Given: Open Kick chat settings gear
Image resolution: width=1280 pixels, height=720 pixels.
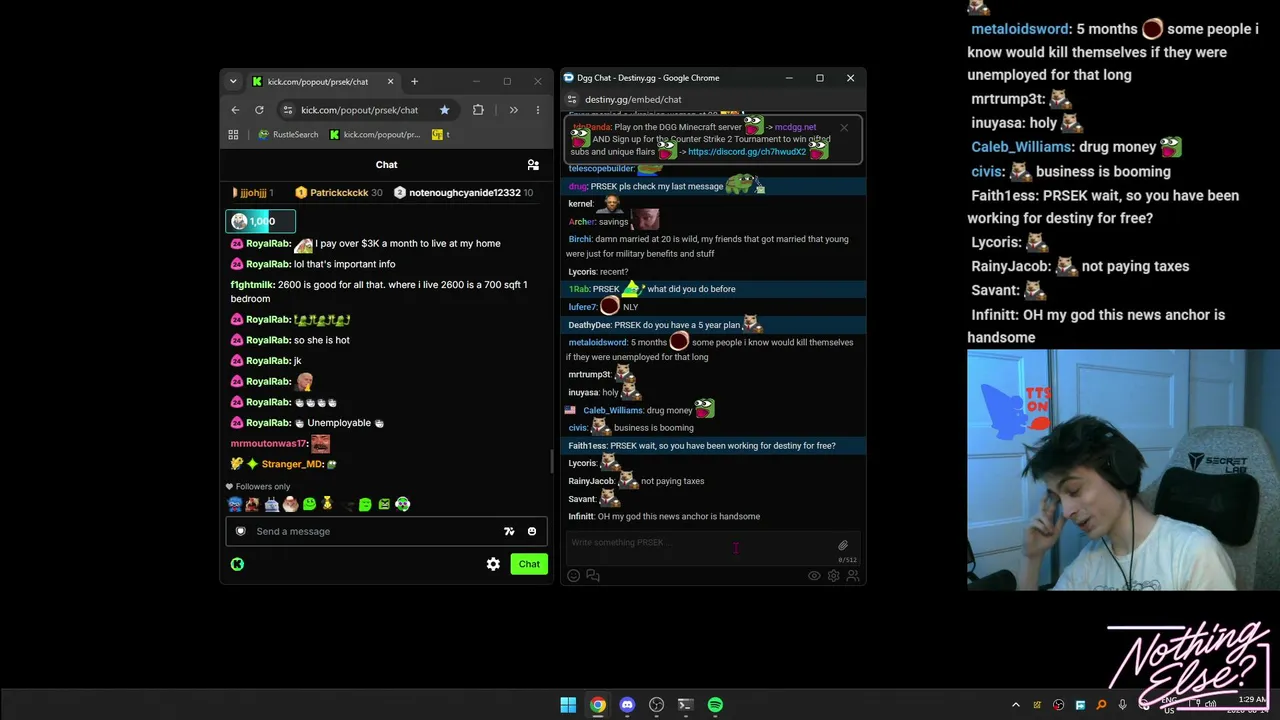Looking at the screenshot, I should [493, 564].
